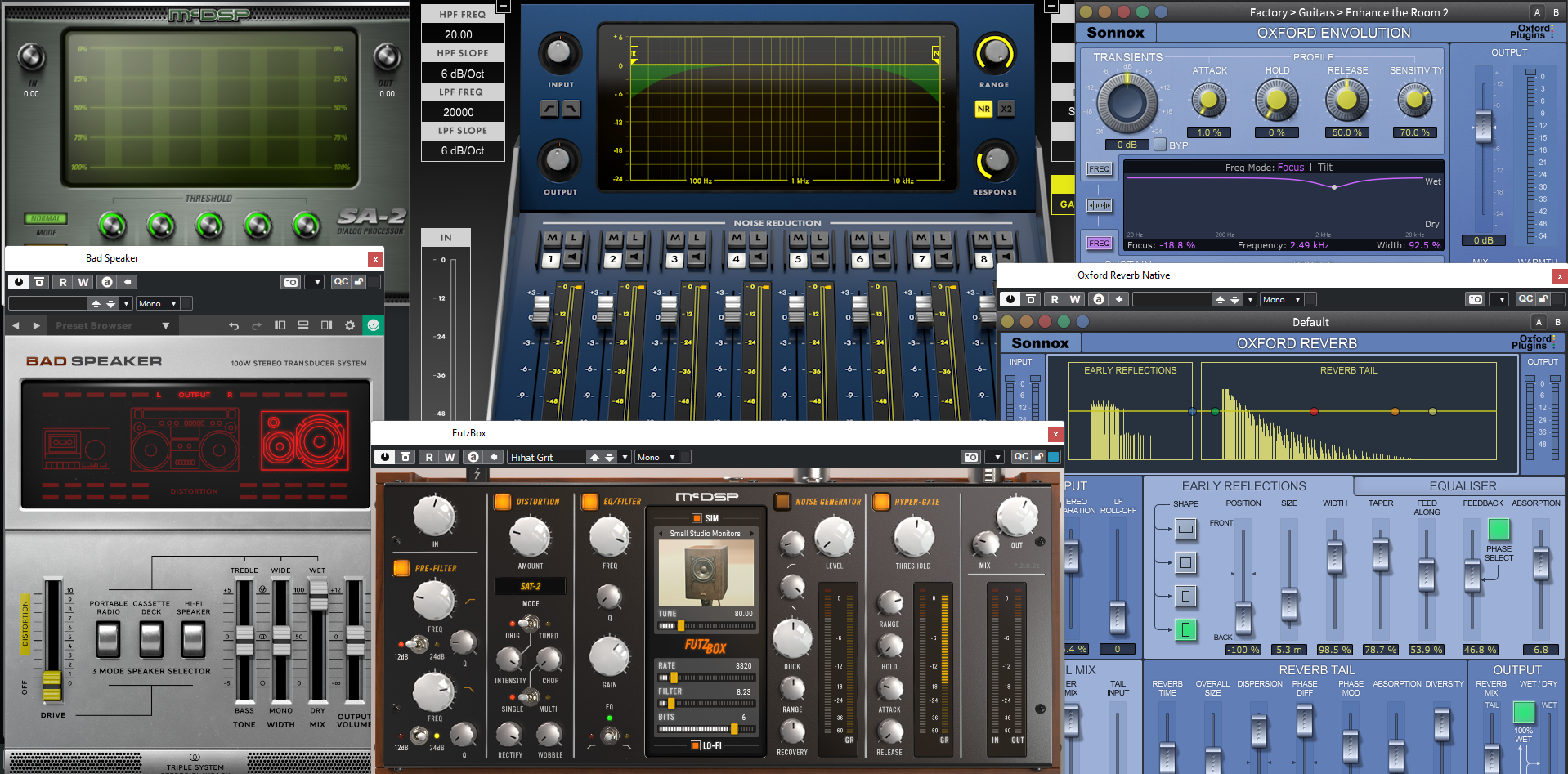Open the Mono channel dropdown in FutzBox
The width and height of the screenshot is (1568, 774).
pyautogui.click(x=656, y=457)
